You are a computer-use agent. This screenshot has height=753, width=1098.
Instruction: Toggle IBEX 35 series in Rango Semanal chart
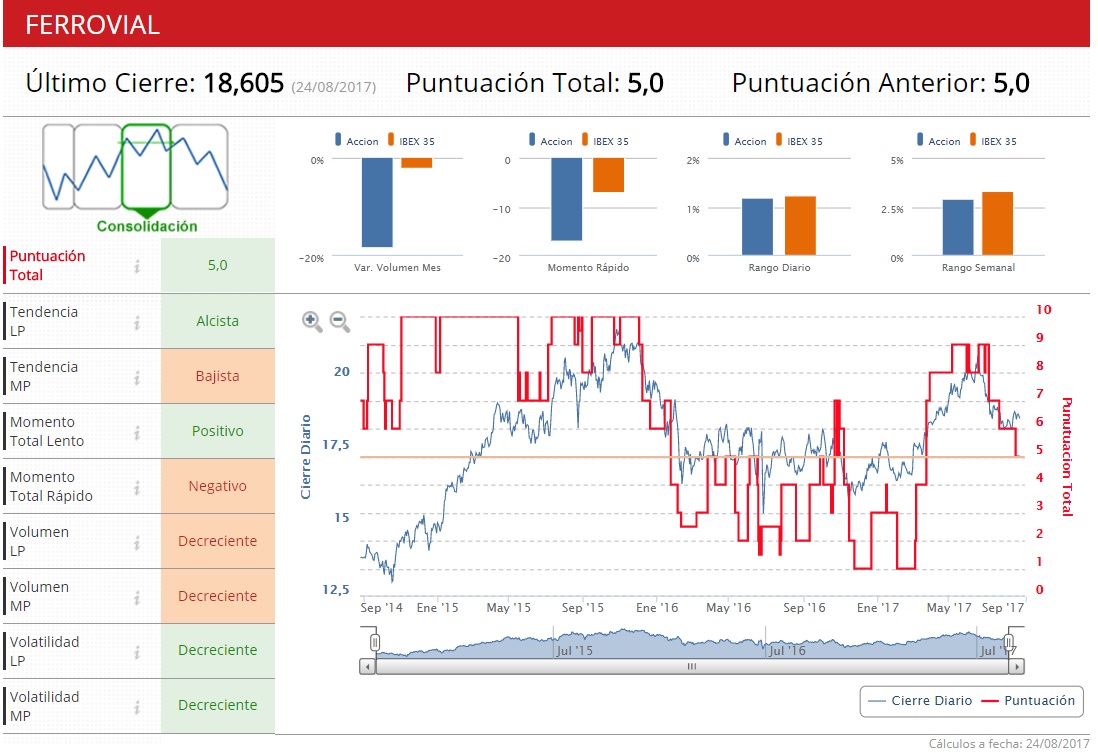[993, 141]
